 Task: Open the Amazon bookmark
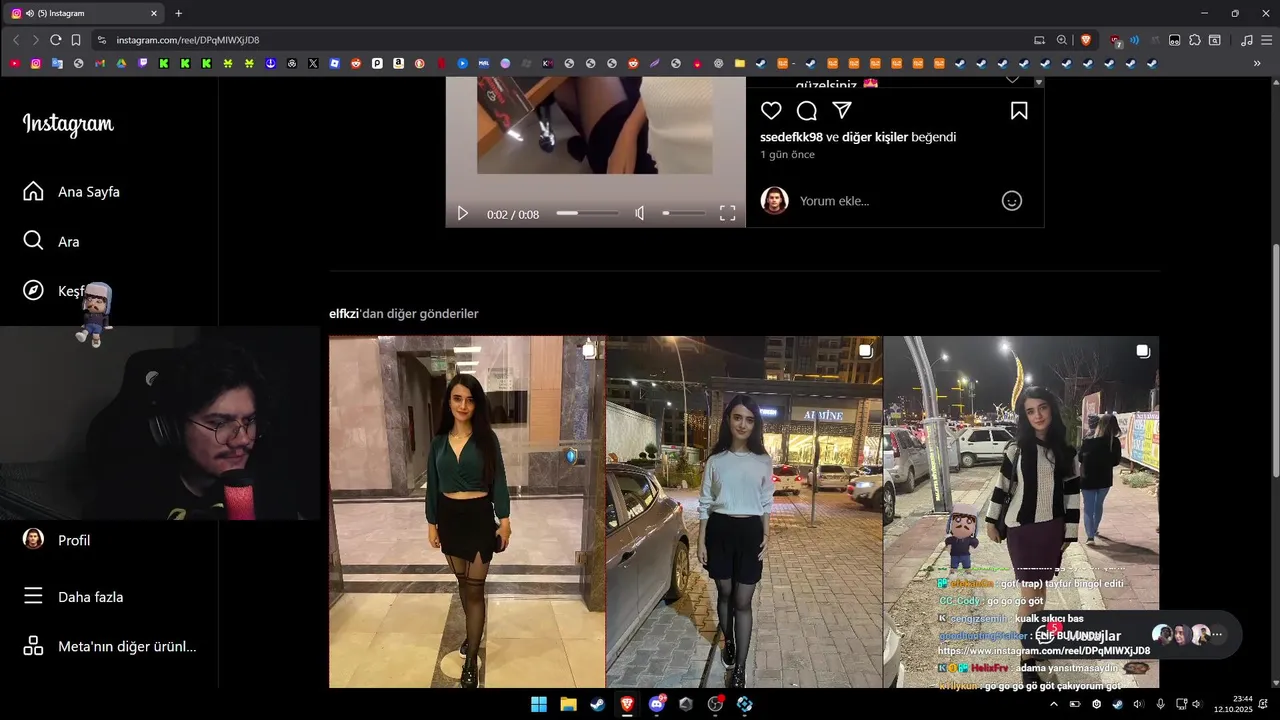coord(398,63)
